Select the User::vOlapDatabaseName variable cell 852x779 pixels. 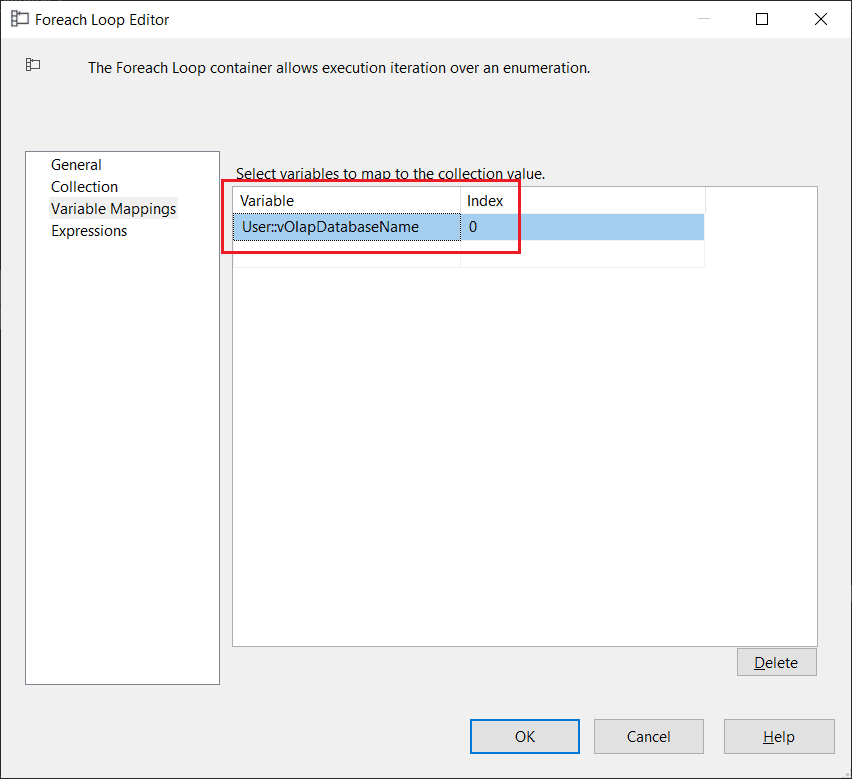coord(346,227)
